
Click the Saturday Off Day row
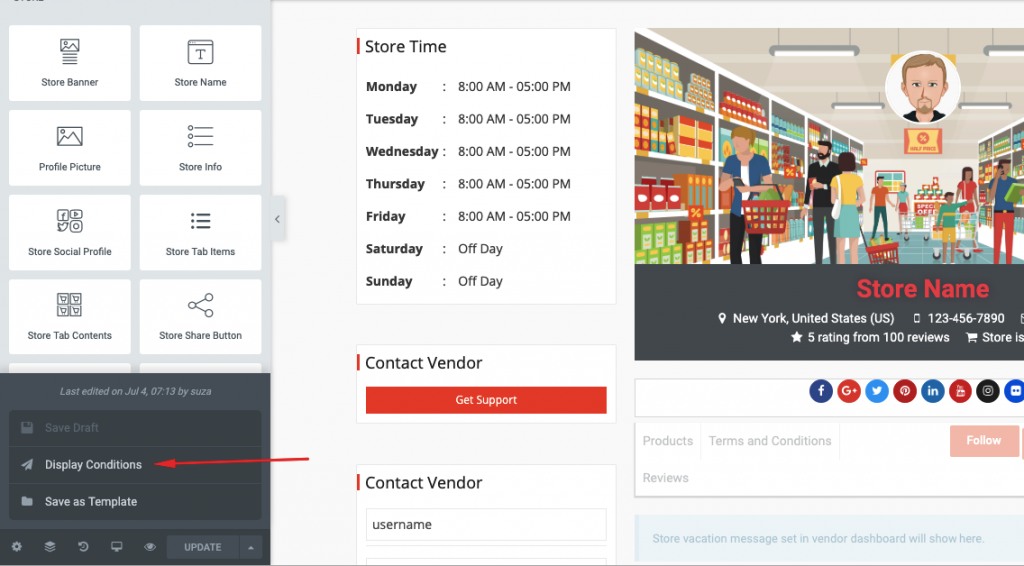[434, 249]
